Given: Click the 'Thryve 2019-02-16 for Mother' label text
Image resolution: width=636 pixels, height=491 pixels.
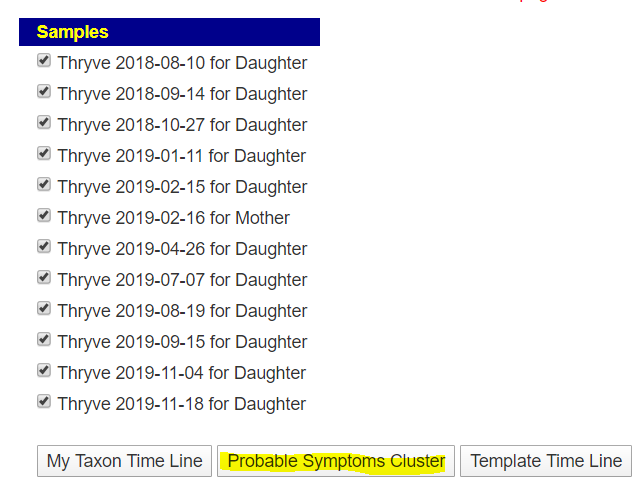Looking at the screenshot, I should click(x=173, y=218).
